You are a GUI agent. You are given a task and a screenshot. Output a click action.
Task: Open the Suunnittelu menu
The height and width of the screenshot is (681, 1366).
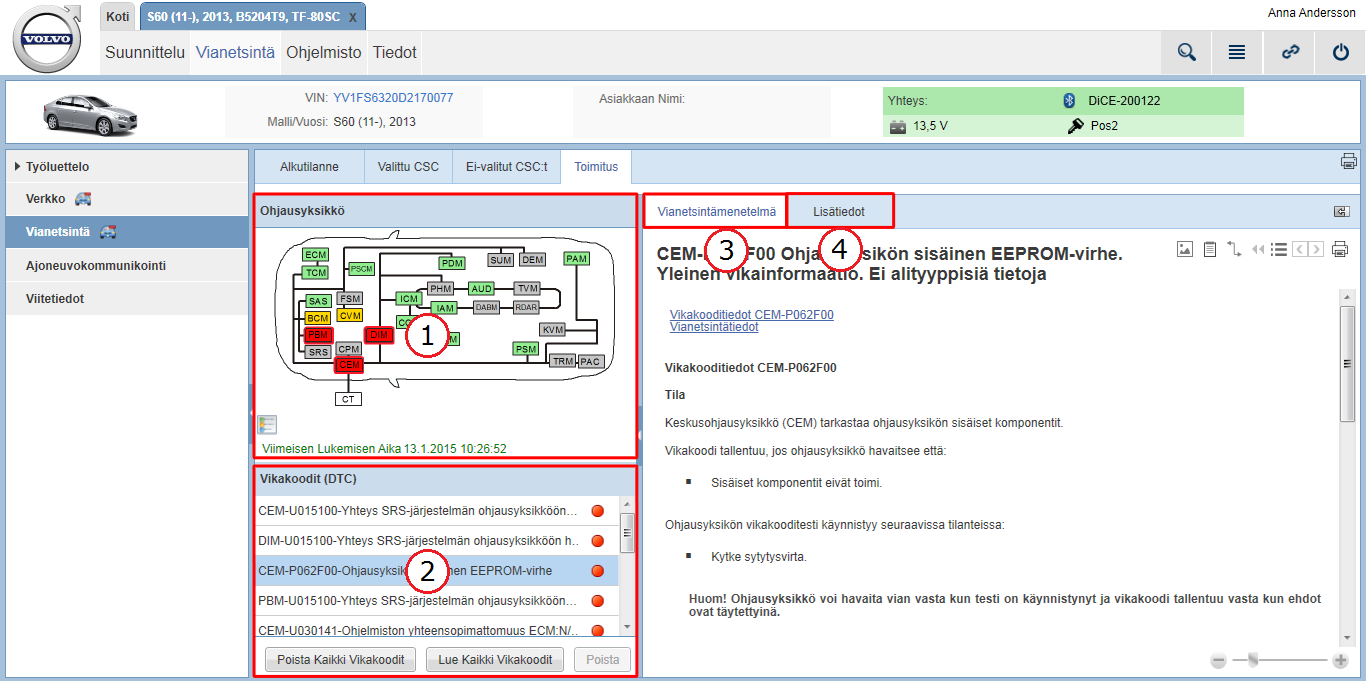pyautogui.click(x=145, y=53)
